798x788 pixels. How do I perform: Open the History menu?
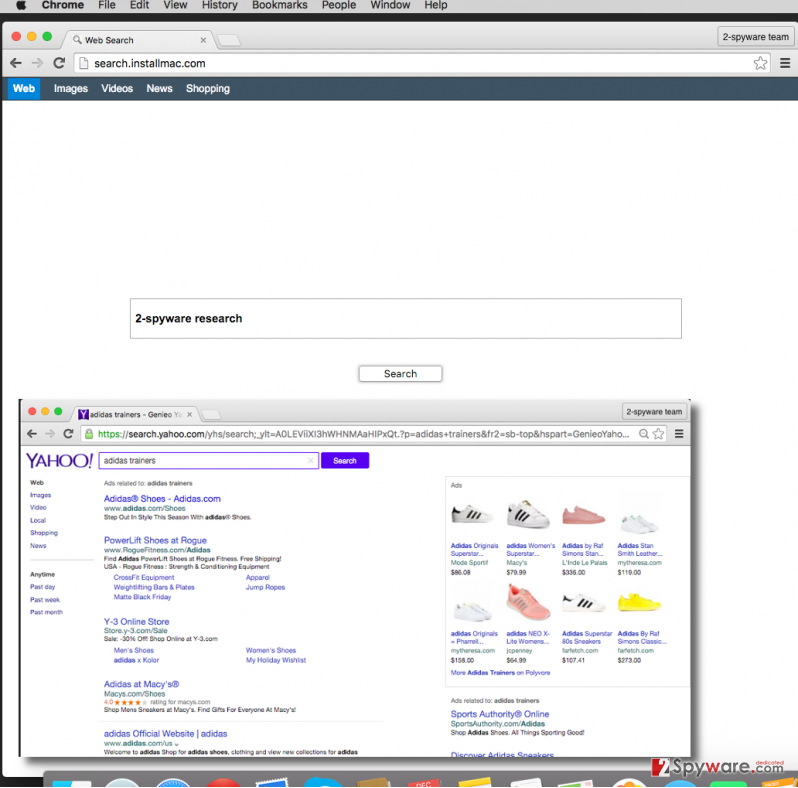click(x=219, y=5)
